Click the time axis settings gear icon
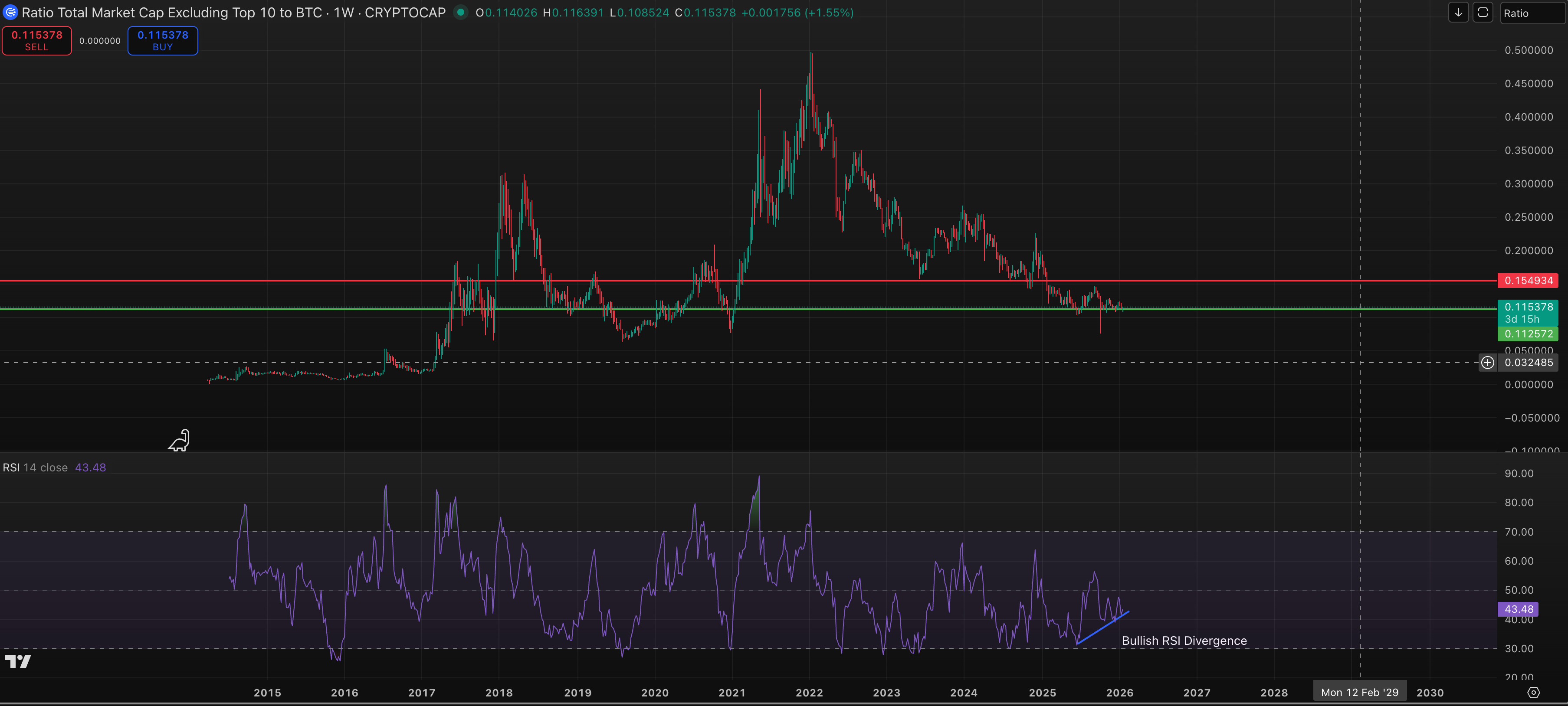1568x706 pixels. 1533,693
